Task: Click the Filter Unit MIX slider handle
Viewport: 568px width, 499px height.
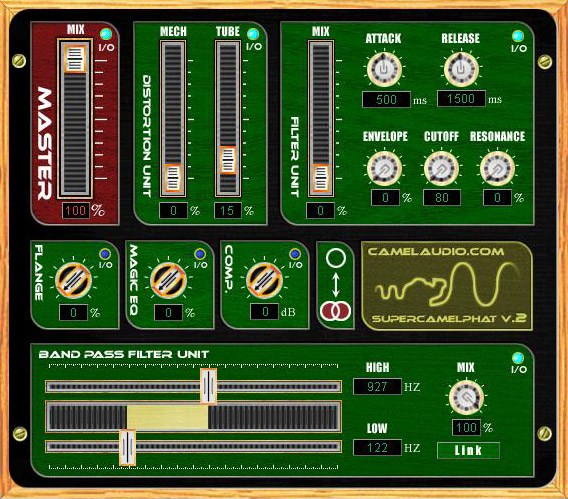Action: coord(321,178)
